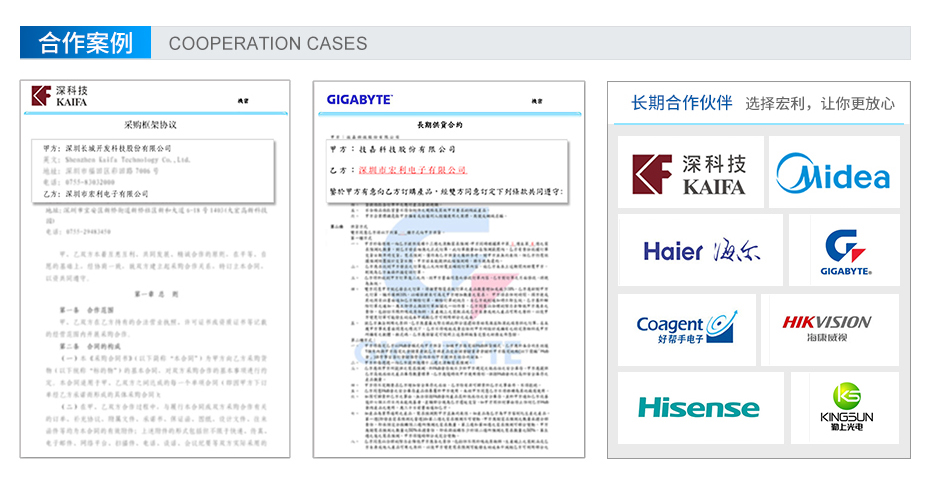Open the KAIFA procurement agreement document thumbnail

[x=155, y=269]
